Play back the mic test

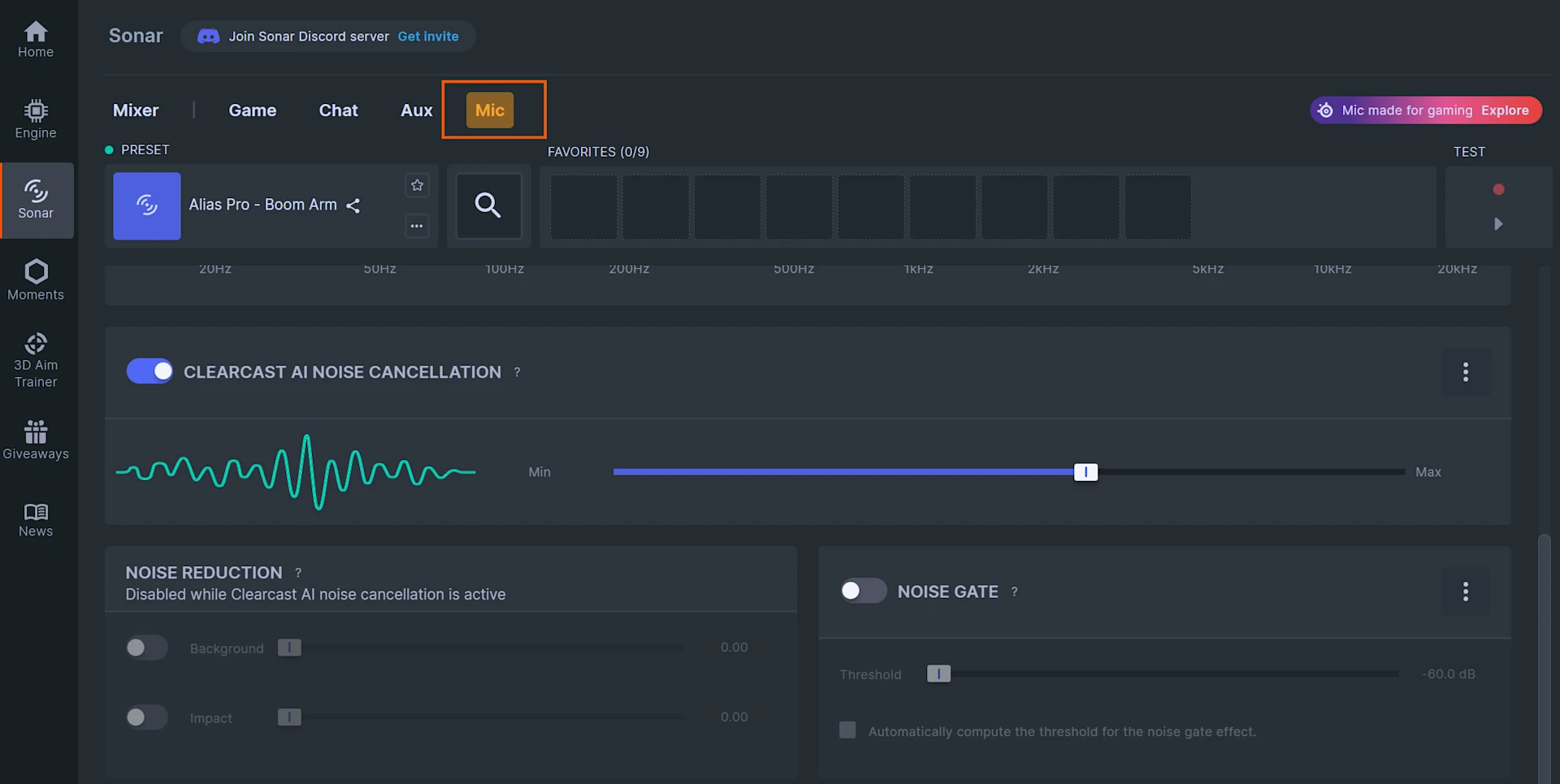(1498, 223)
